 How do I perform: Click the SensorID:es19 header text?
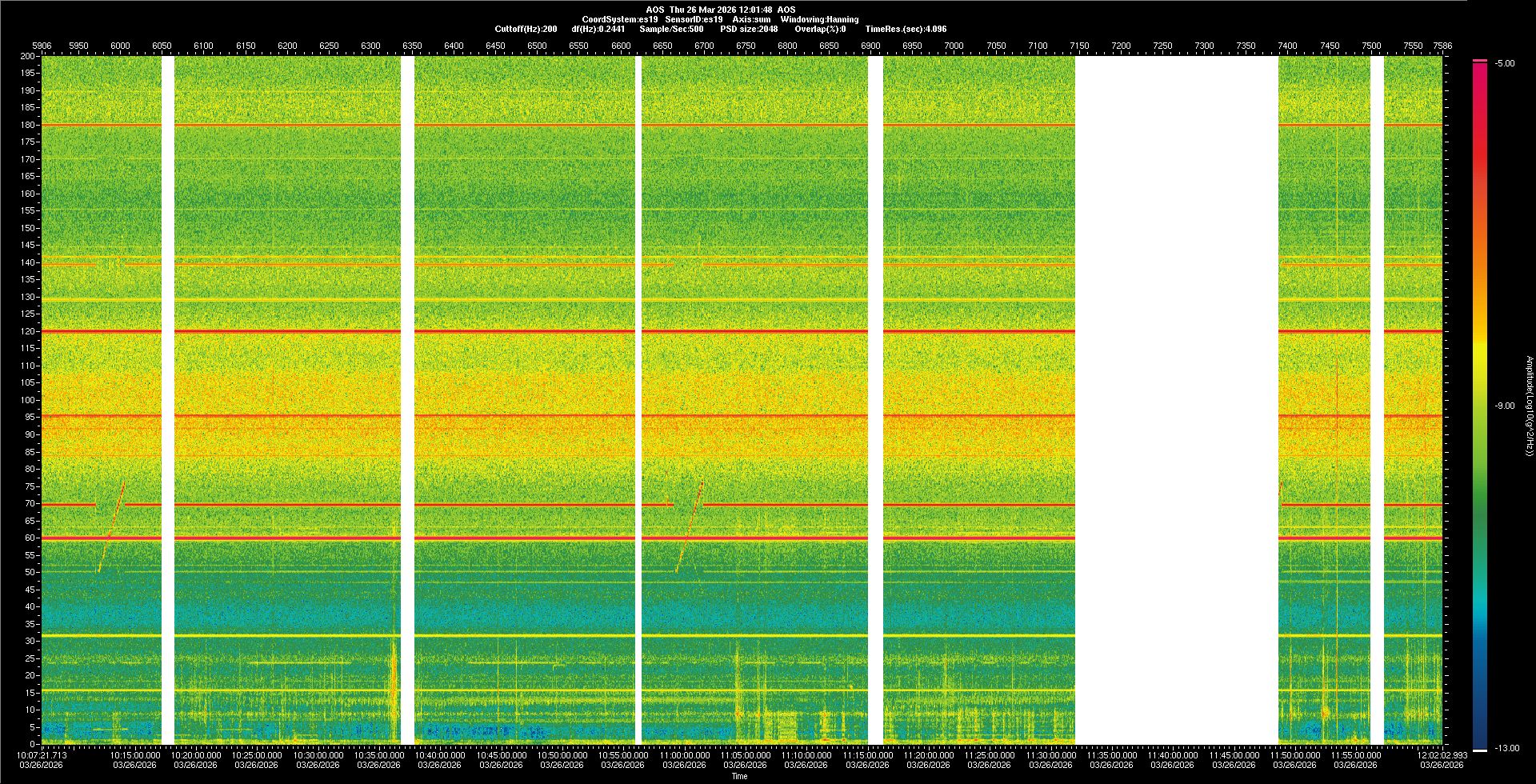click(x=694, y=19)
